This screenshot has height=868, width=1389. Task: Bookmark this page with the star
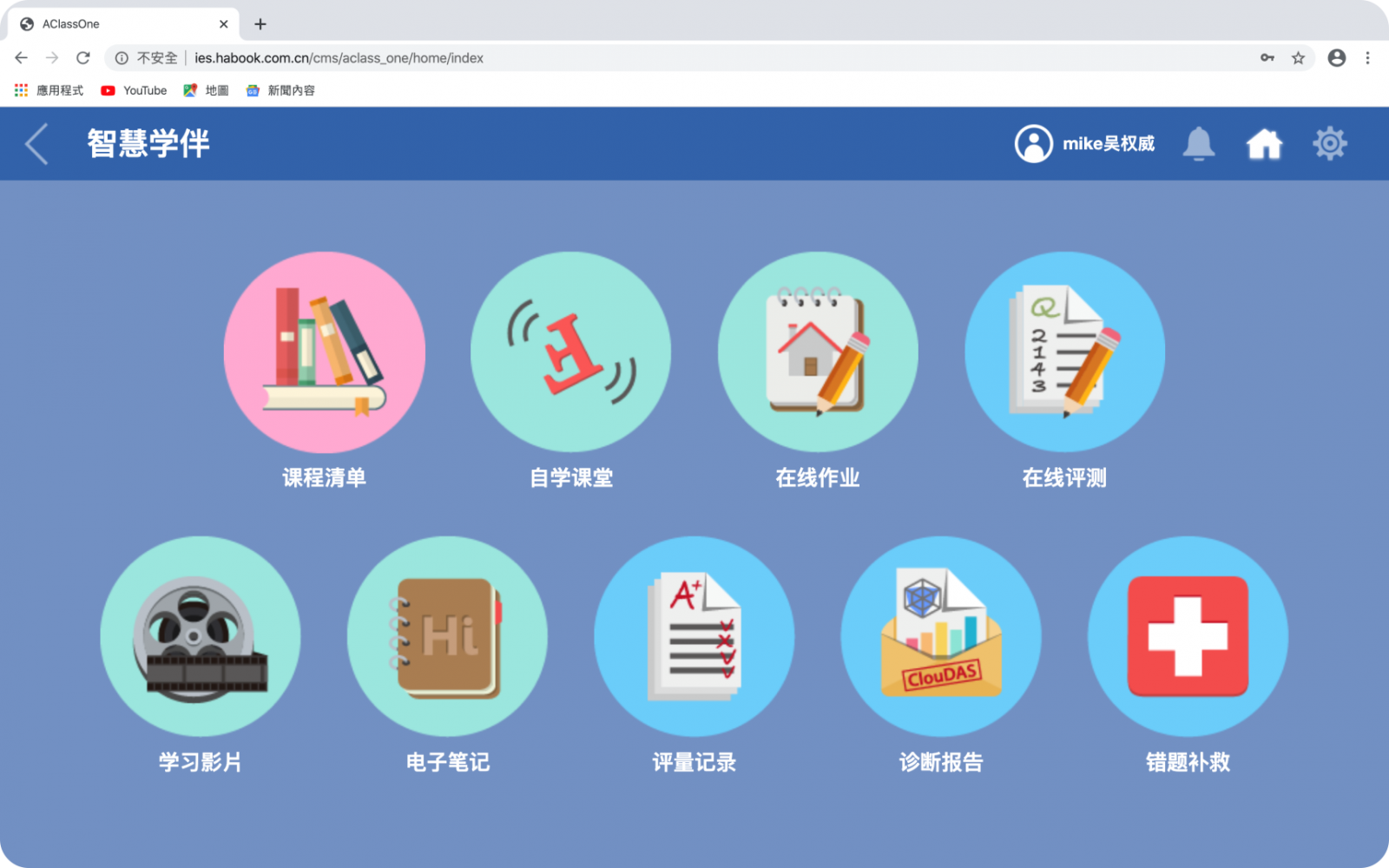[1298, 58]
